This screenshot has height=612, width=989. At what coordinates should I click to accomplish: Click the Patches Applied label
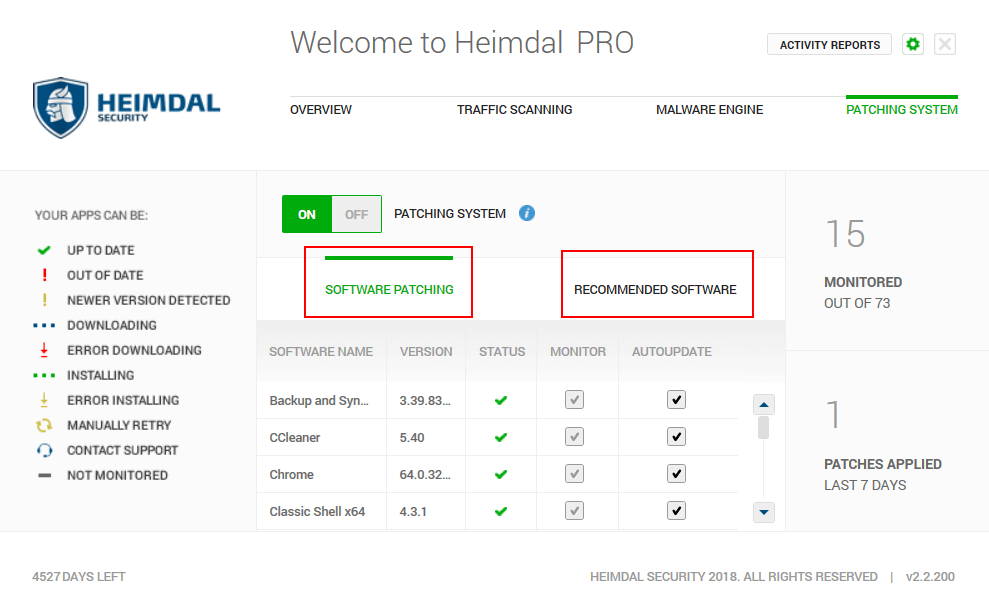coord(882,464)
